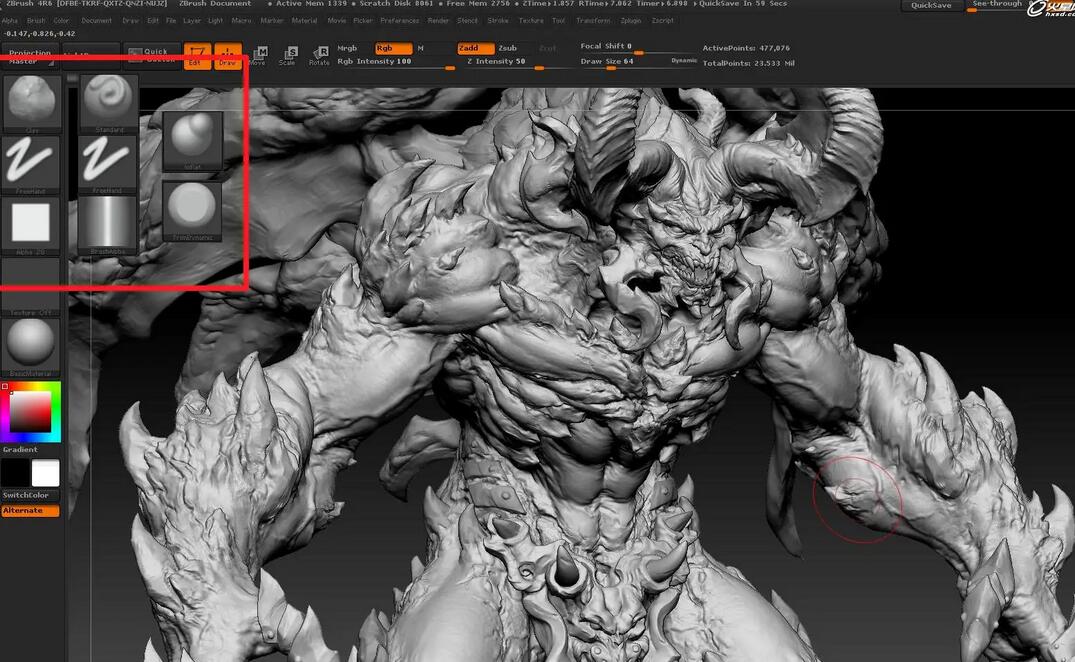Screen dimensions: 1075x662
Task: Open the Layer menu
Action: tap(192, 21)
